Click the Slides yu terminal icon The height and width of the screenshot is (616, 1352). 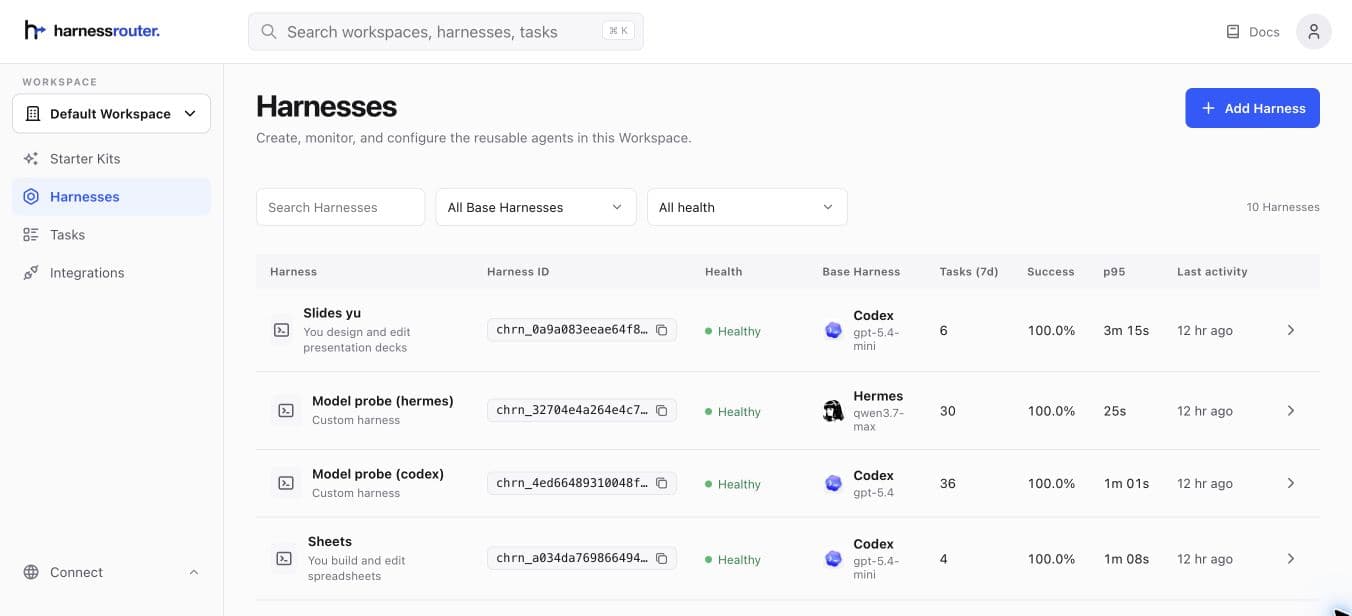[x=282, y=330]
